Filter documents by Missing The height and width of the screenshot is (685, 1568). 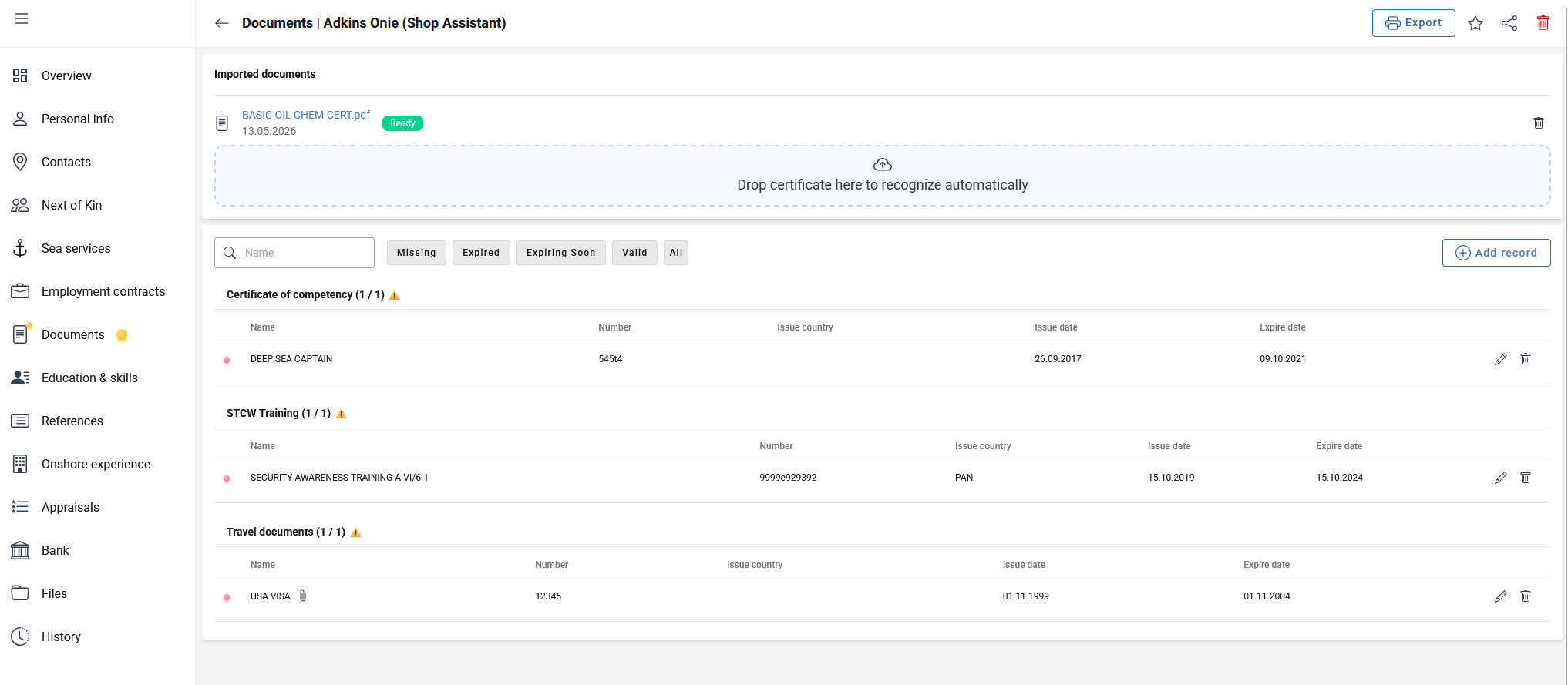(x=416, y=253)
